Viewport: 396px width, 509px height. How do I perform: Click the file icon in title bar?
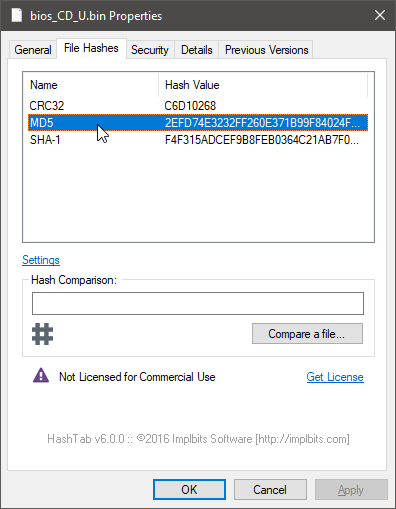coord(16,15)
